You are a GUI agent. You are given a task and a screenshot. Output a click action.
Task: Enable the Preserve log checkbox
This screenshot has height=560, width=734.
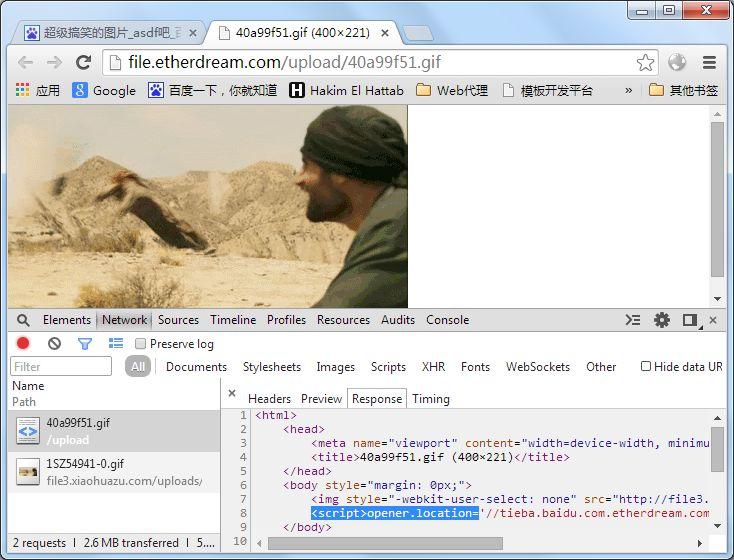point(140,344)
